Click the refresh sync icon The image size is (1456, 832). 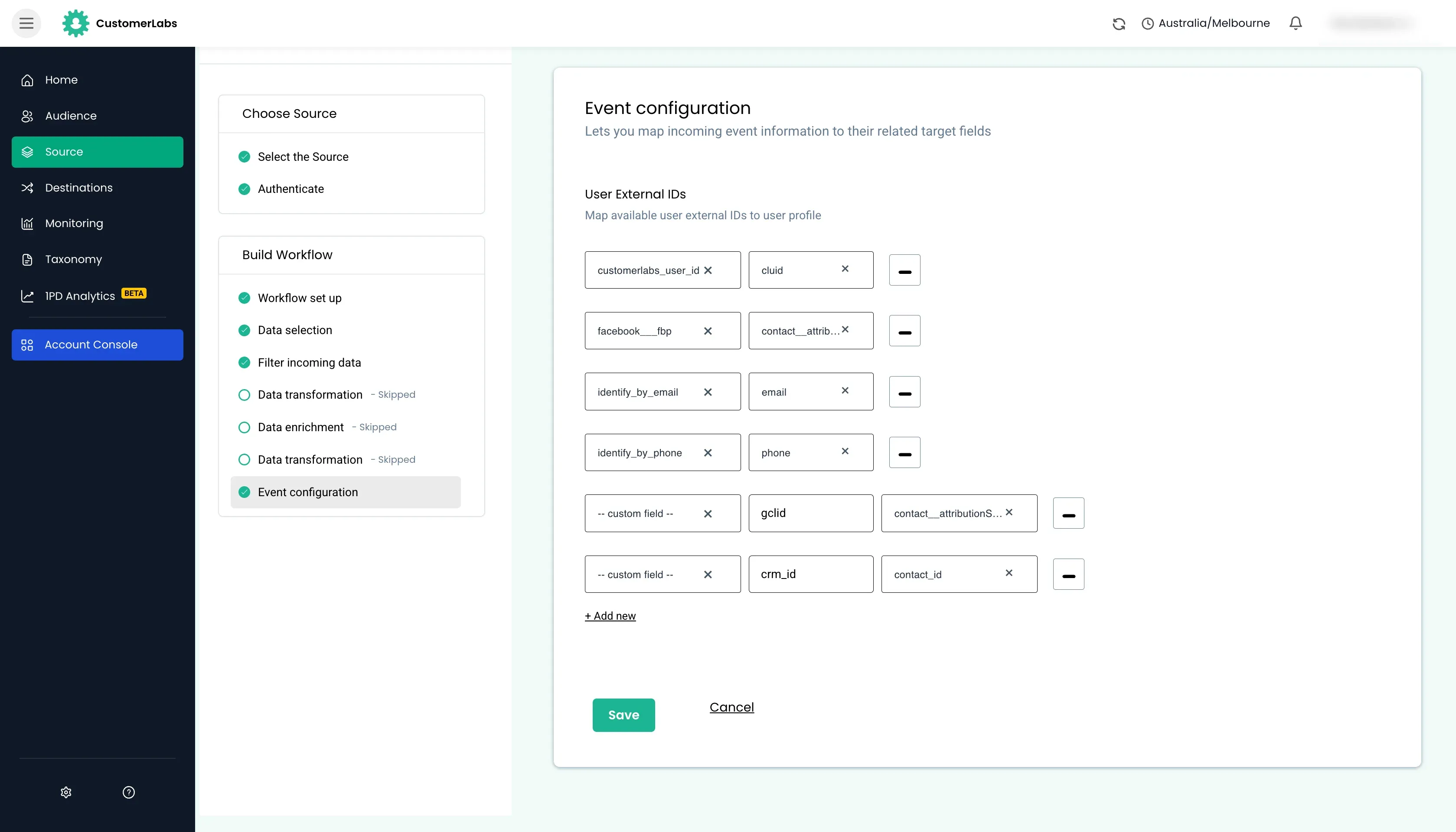click(1119, 23)
